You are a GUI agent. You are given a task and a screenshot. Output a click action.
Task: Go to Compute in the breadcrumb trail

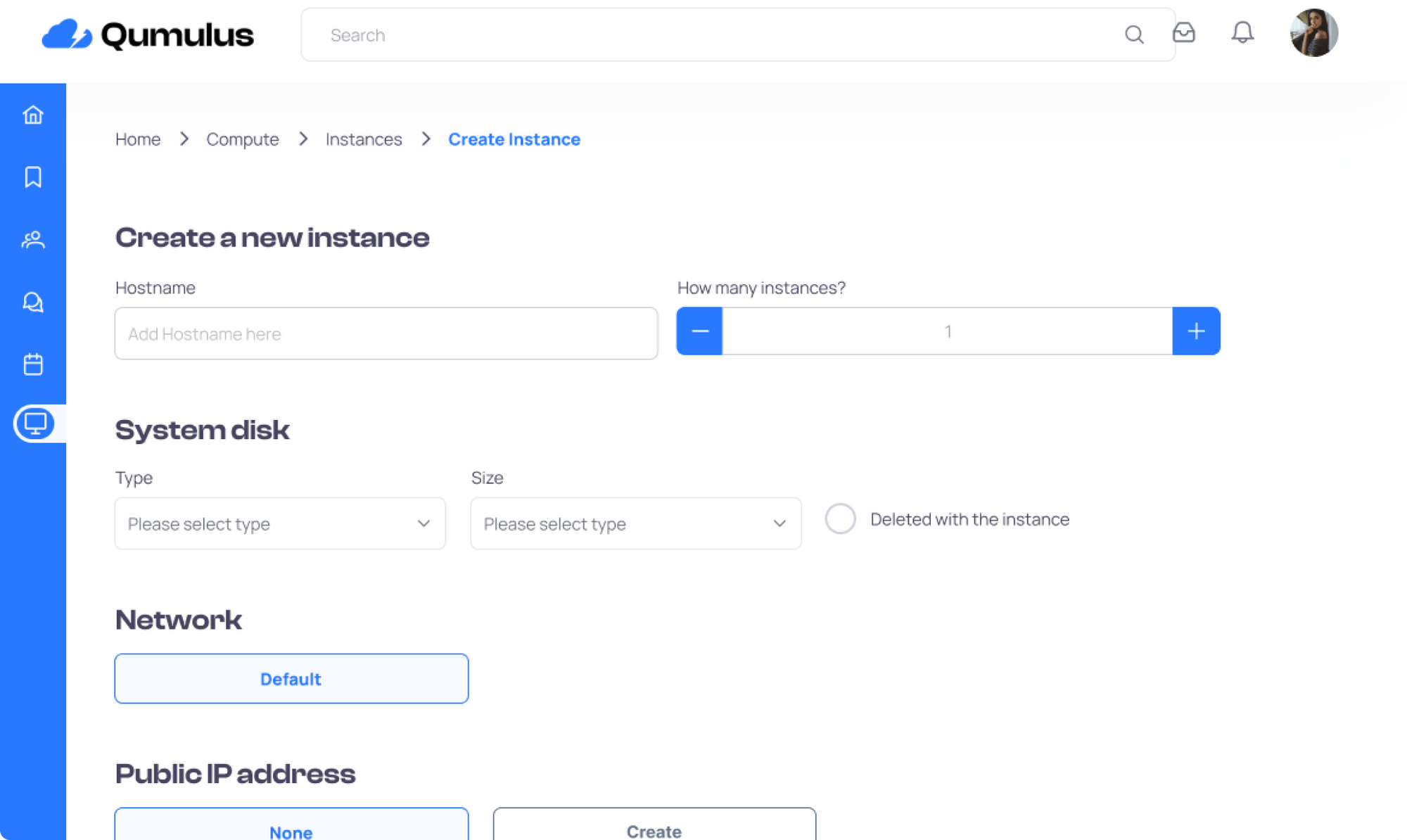coord(242,139)
